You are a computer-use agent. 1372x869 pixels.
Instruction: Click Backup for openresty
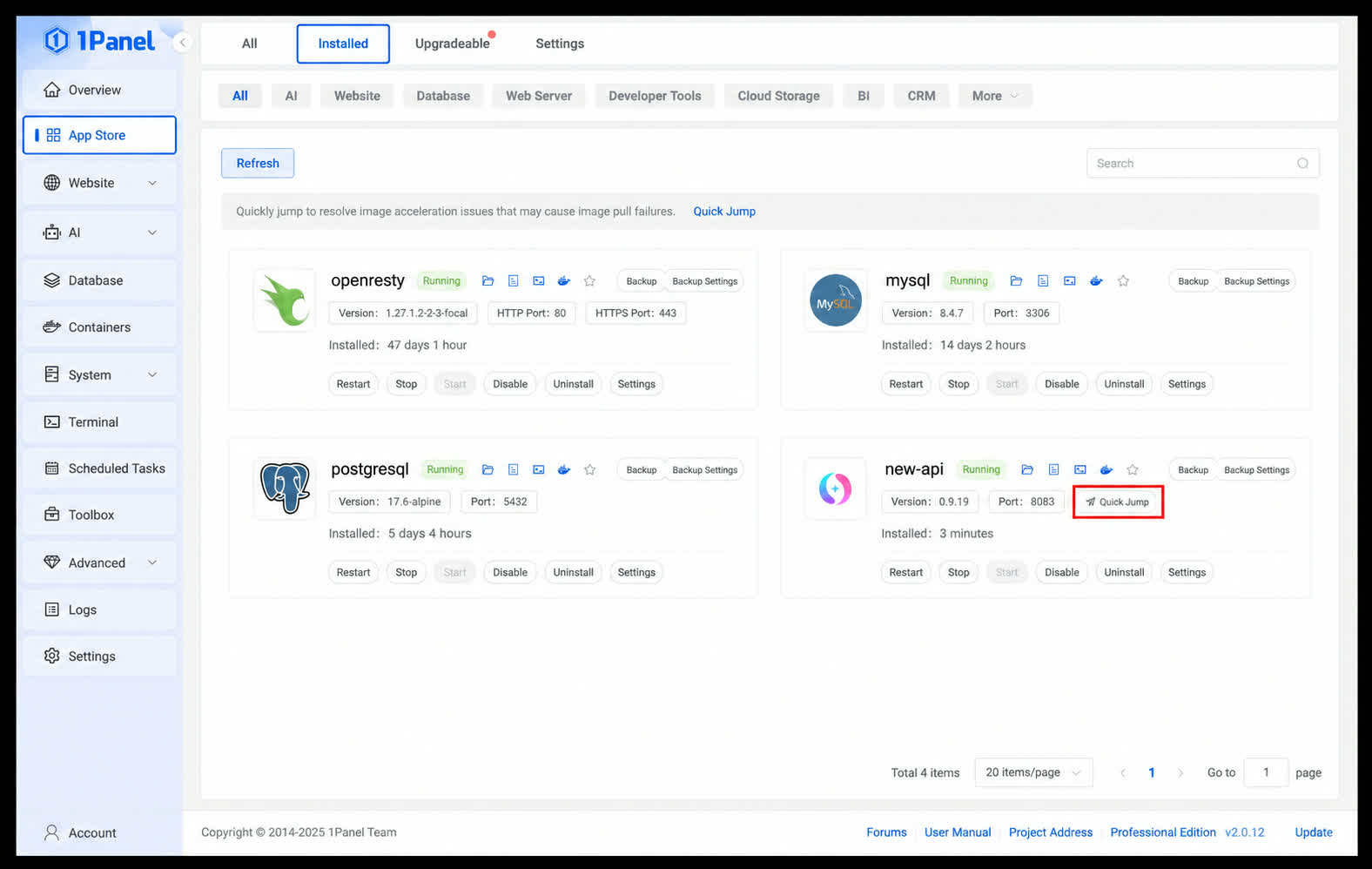(x=642, y=281)
